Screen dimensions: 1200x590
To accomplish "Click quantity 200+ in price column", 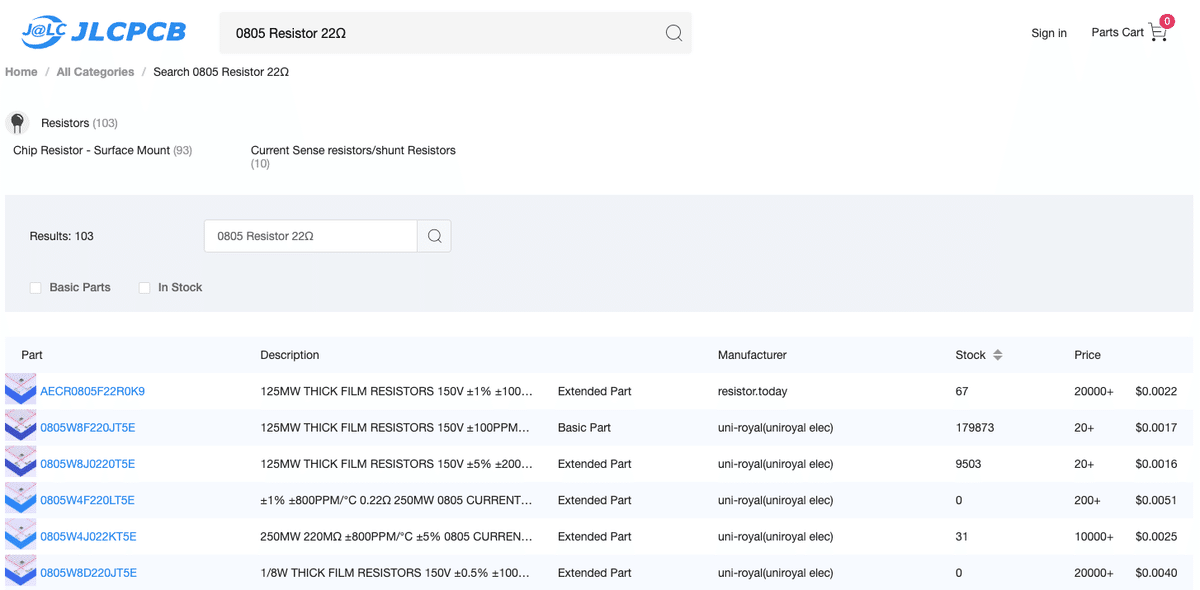I will tap(1087, 500).
